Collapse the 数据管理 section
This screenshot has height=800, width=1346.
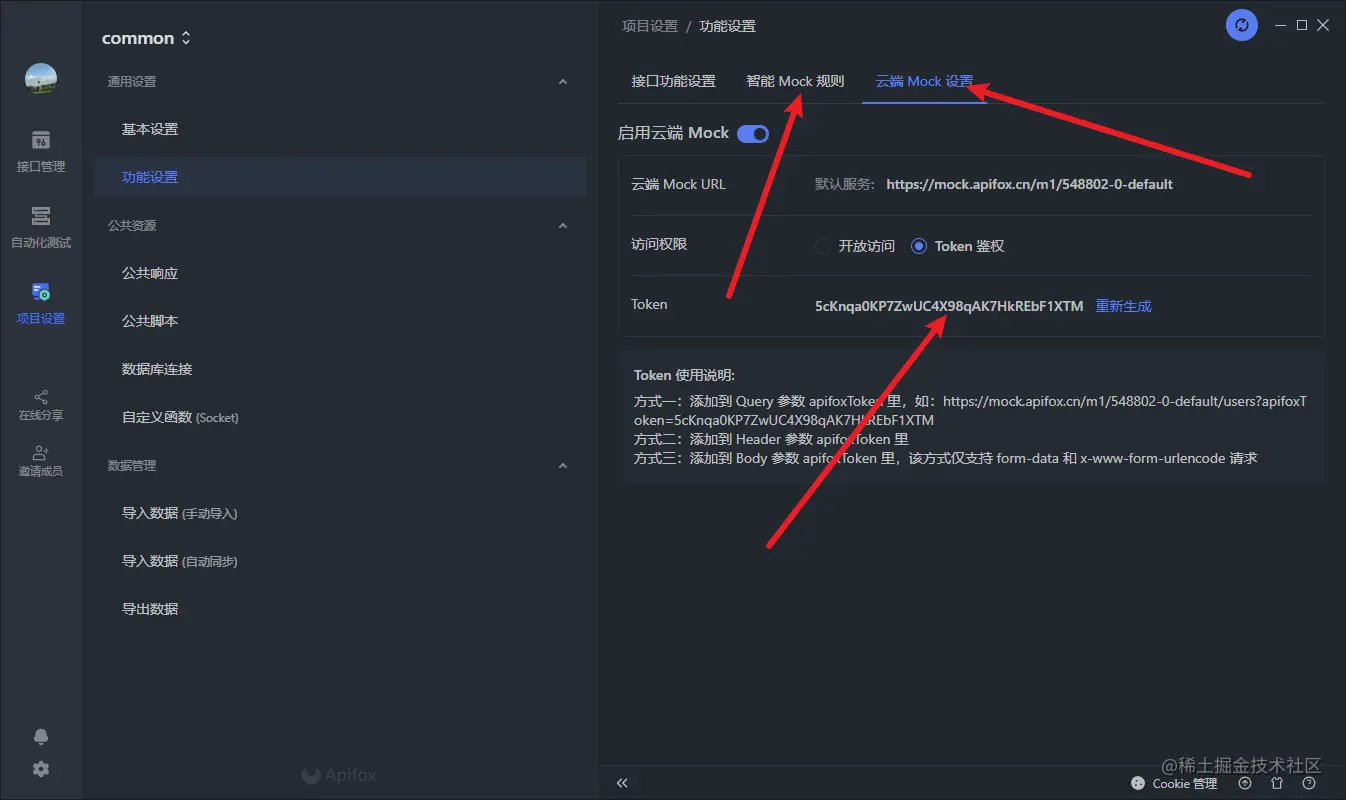(563, 466)
